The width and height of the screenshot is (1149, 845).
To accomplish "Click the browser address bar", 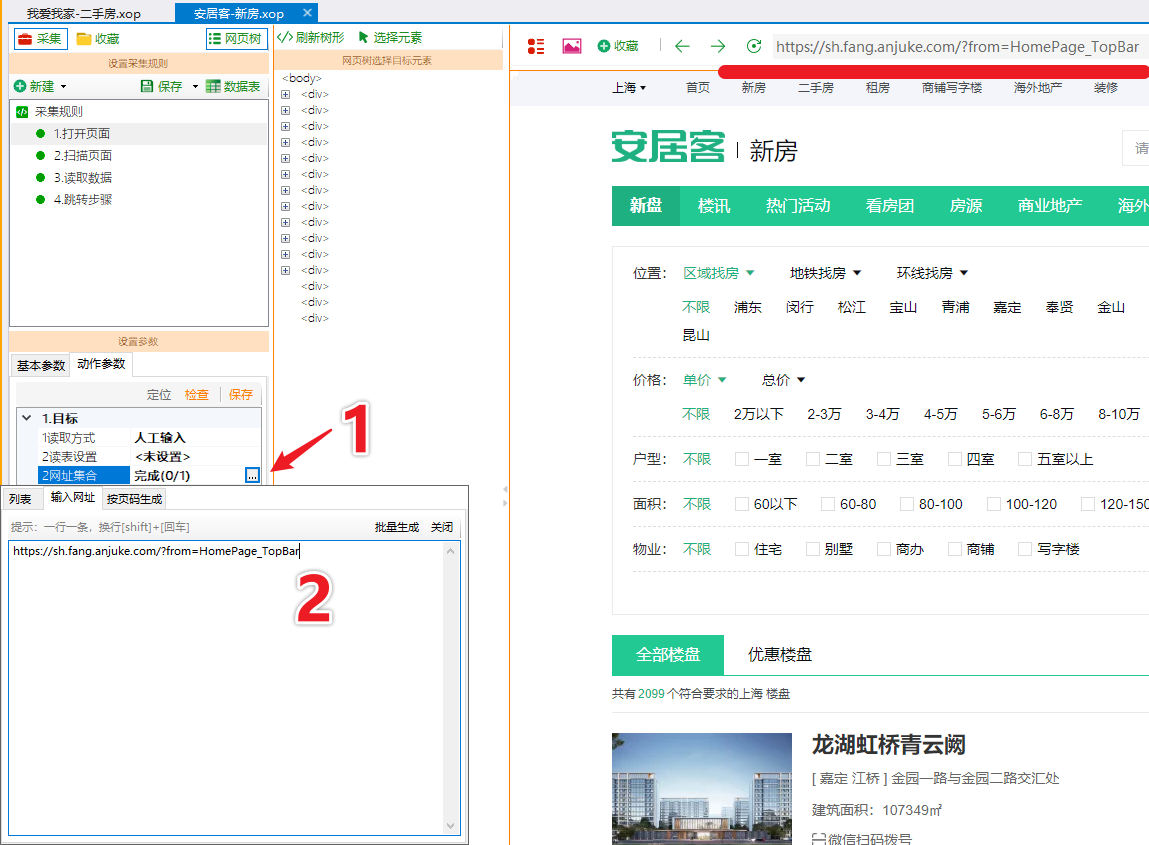I will point(960,47).
